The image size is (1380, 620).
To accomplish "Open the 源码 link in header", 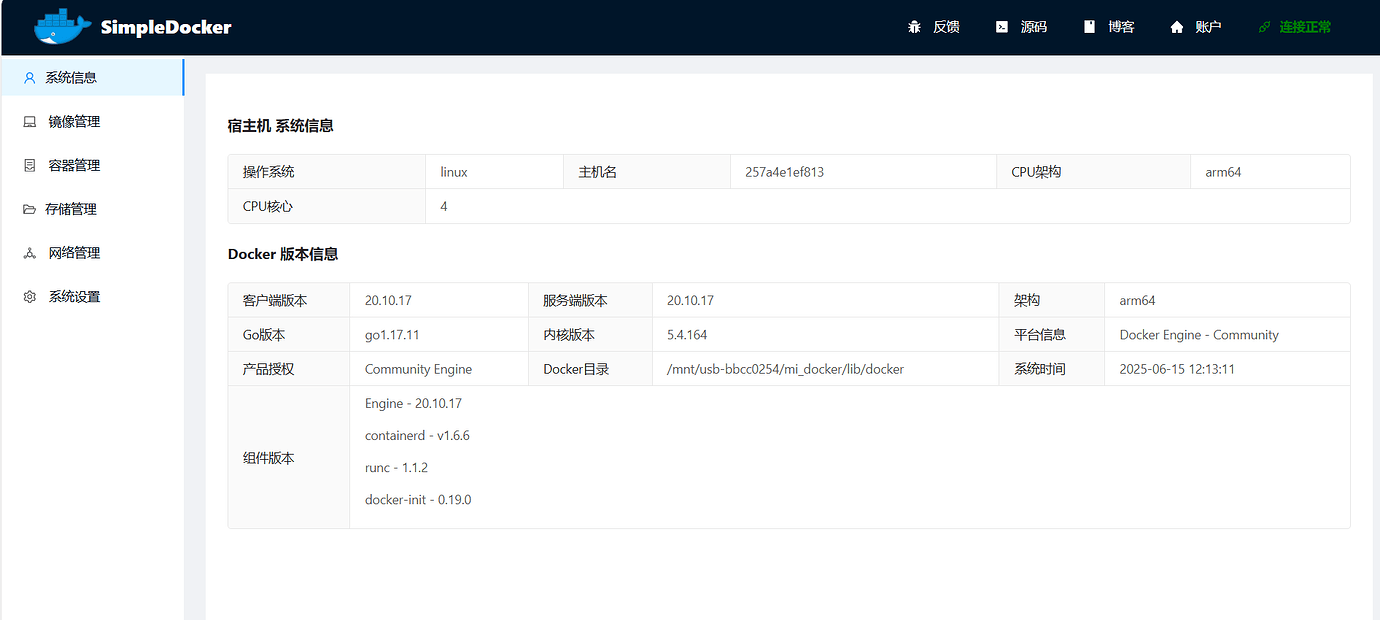I will tap(1034, 27).
